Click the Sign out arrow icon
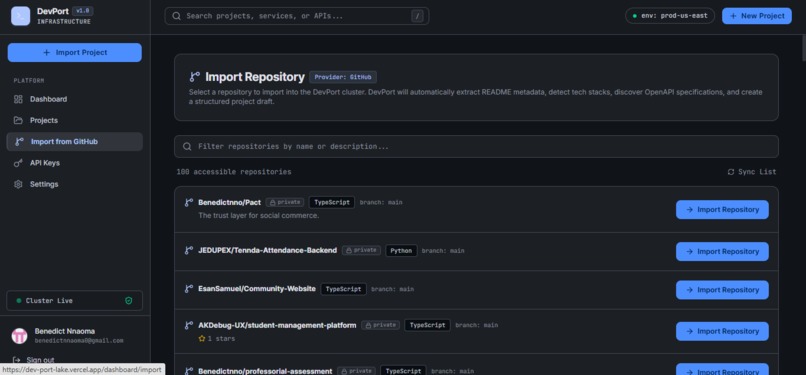The image size is (806, 375). (17, 360)
